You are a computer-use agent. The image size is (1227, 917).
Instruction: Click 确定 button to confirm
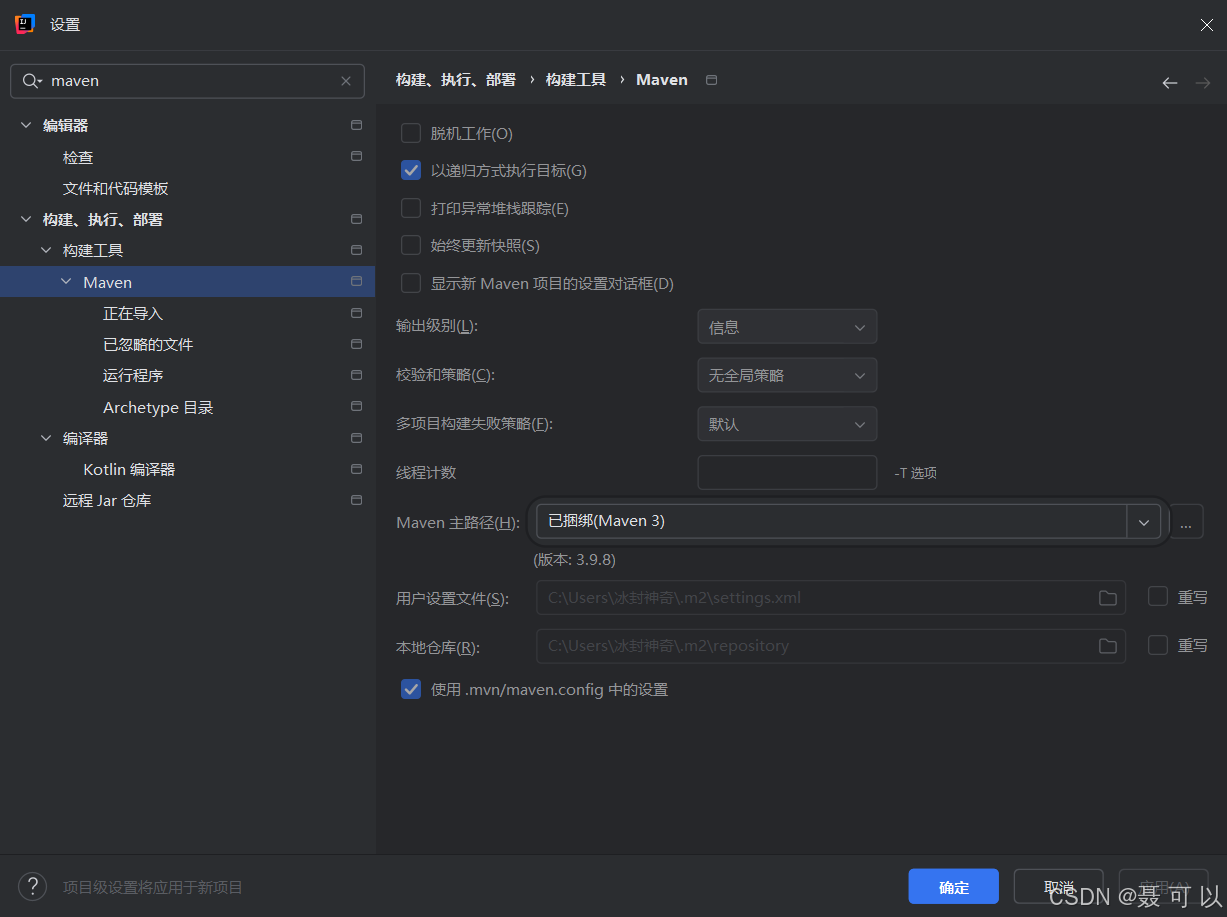coord(953,887)
